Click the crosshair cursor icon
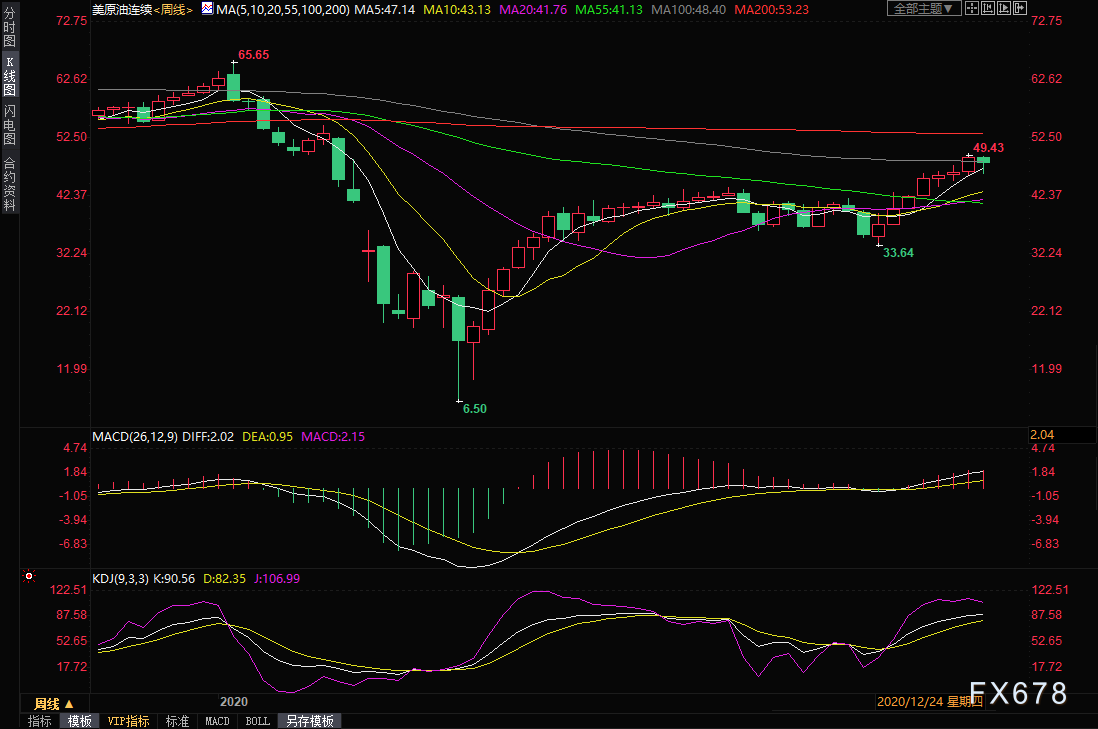This screenshot has height=729, width=1098. pyautogui.click(x=971, y=8)
